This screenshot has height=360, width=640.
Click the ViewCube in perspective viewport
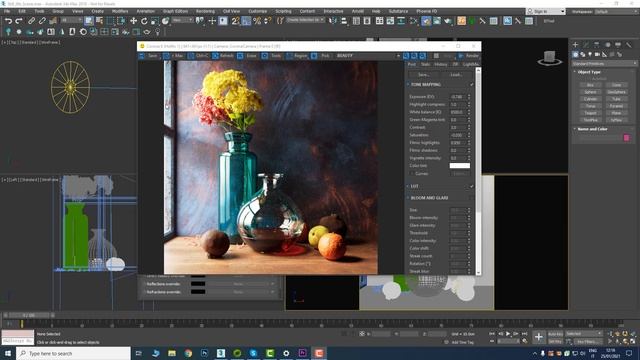(549, 58)
